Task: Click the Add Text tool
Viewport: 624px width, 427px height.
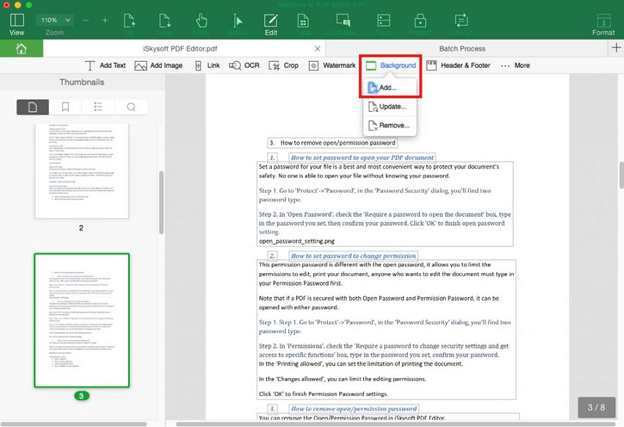Action: [x=105, y=65]
